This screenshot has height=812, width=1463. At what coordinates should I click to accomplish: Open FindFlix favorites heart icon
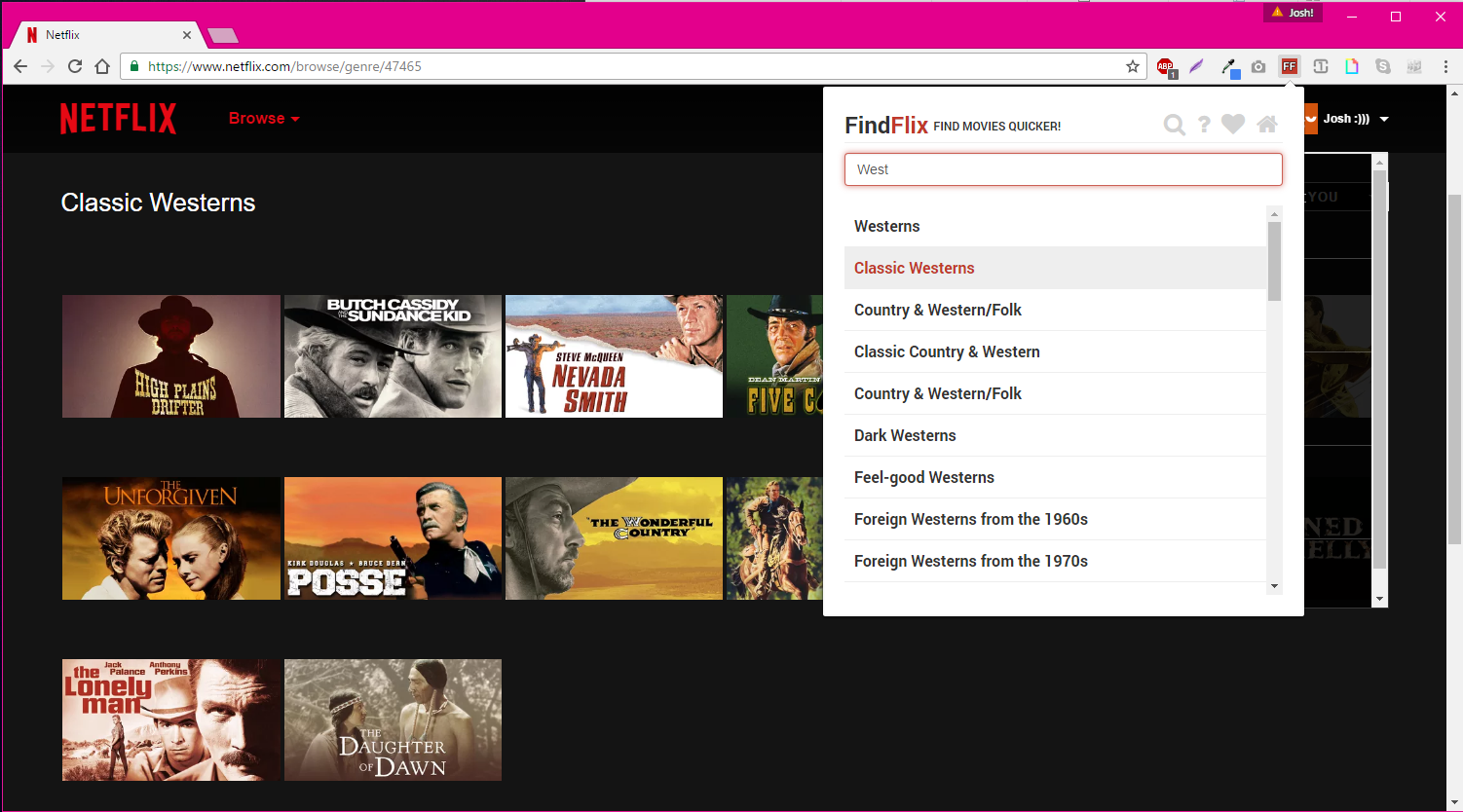point(1233,125)
